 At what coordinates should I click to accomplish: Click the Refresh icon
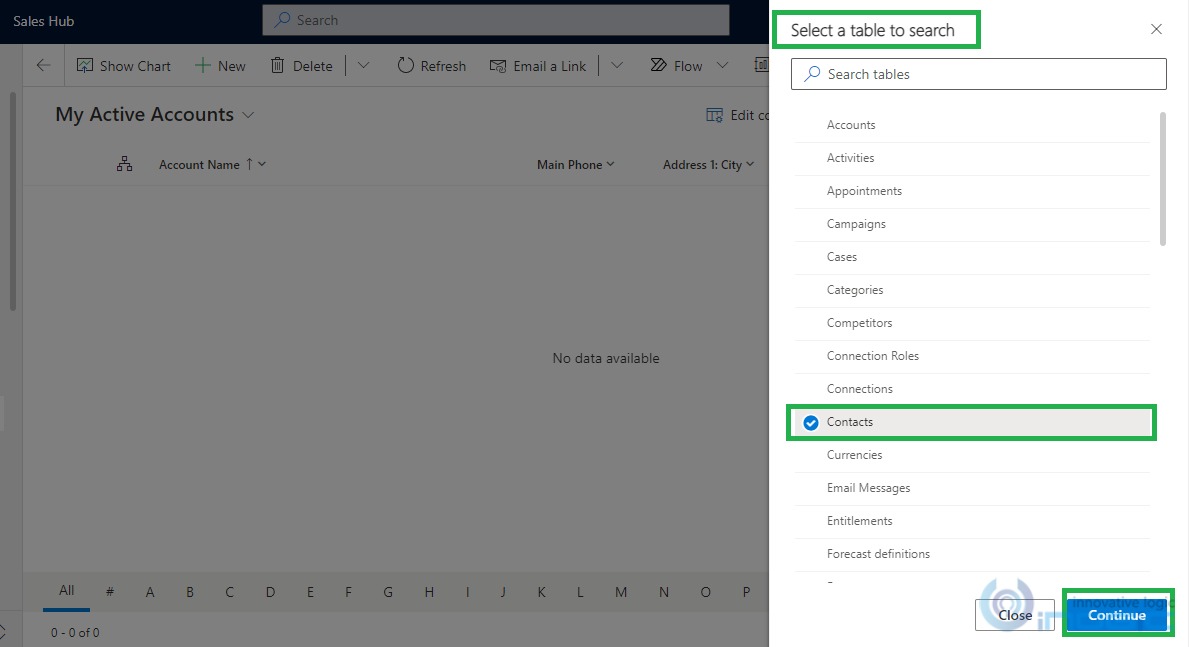click(x=405, y=66)
